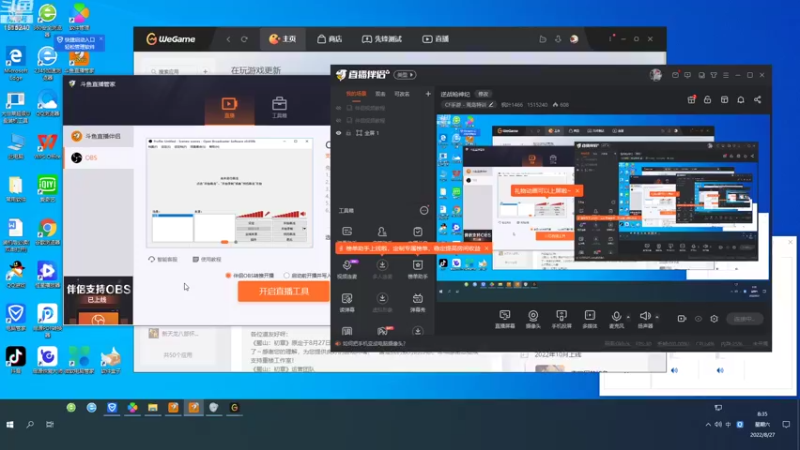Open the notification bell in Zhibo Banlv
This screenshot has width=800, height=450.
741,100
